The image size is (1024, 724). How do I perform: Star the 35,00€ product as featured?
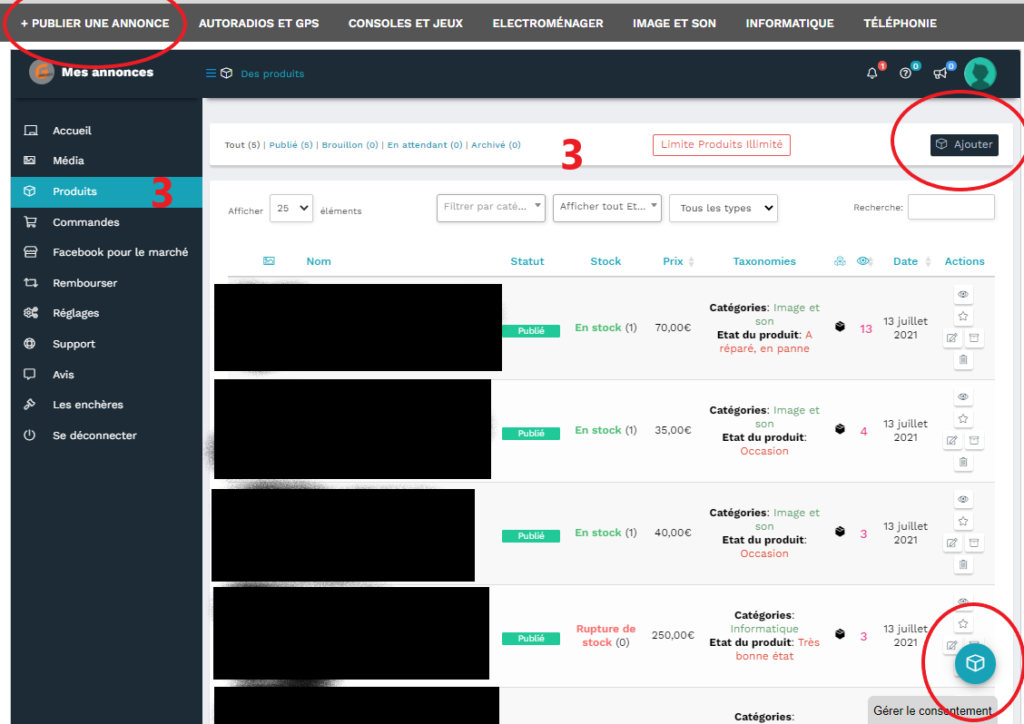[x=963, y=419]
